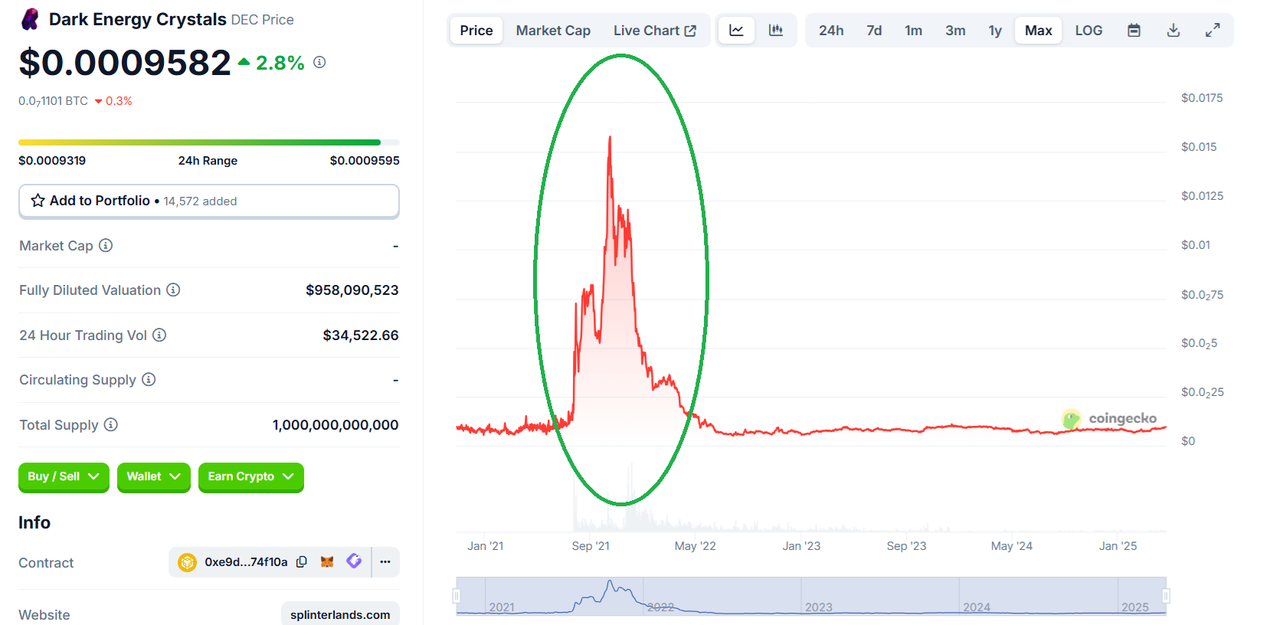
Task: Show the Market Cap info tooltip icon
Action: click(106, 245)
